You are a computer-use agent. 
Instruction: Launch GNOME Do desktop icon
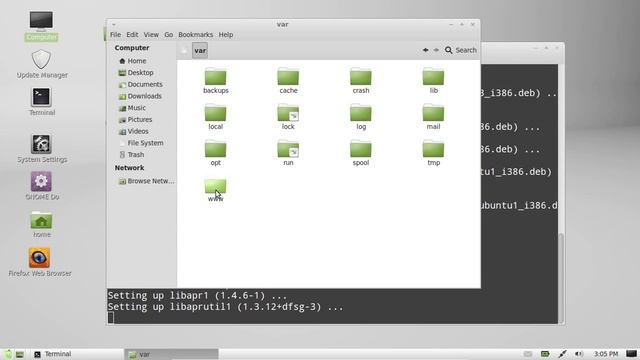click(42, 186)
